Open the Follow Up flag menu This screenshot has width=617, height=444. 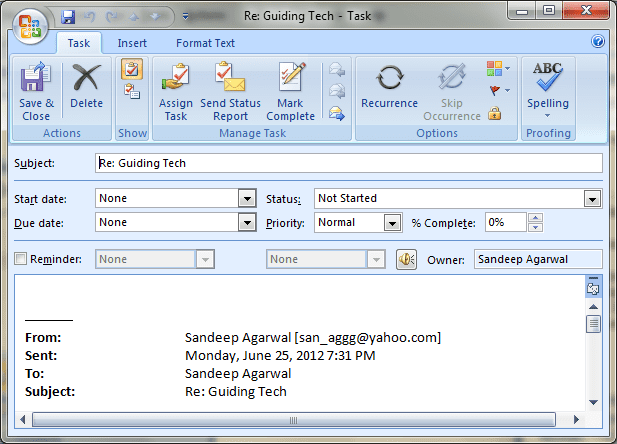click(499, 91)
